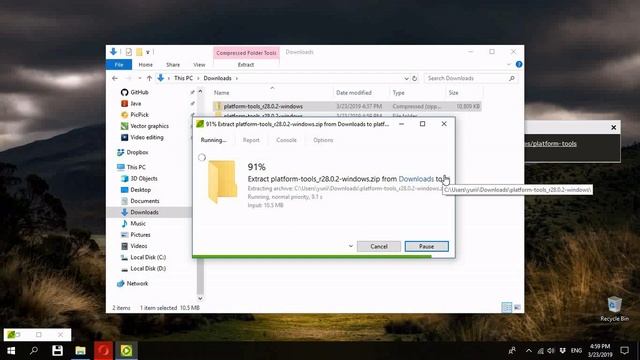Open Local Disk (D:) in sidebar

[x=148, y=269]
